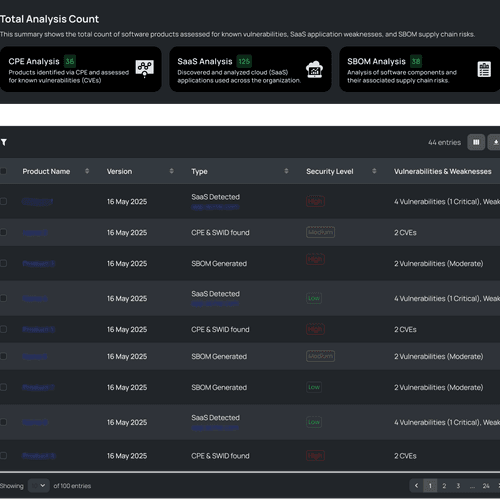The image size is (500, 500).
Task: Click High badge in the SBOM Generated row
Action: pos(315,259)
